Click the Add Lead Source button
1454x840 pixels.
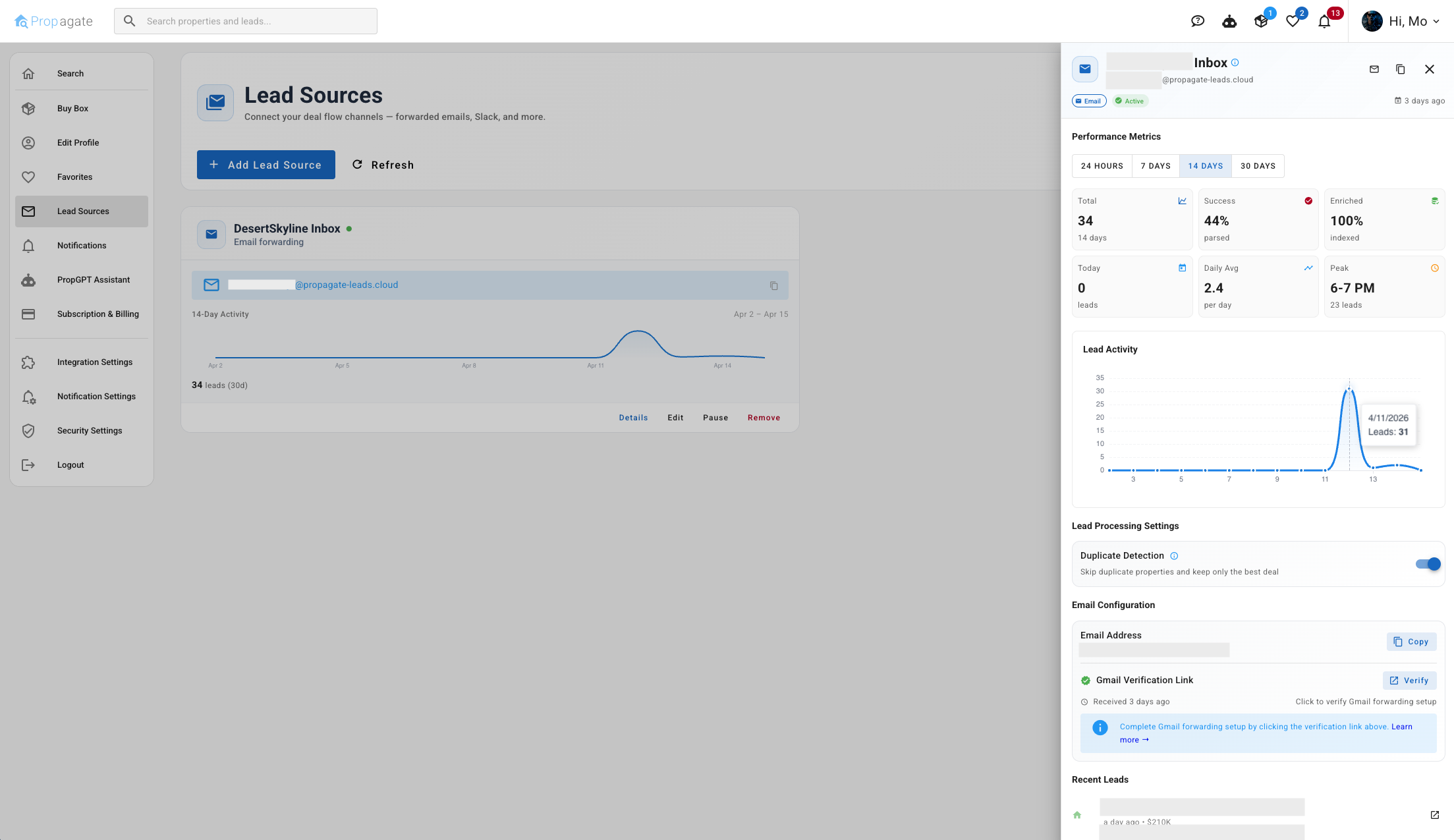point(266,165)
